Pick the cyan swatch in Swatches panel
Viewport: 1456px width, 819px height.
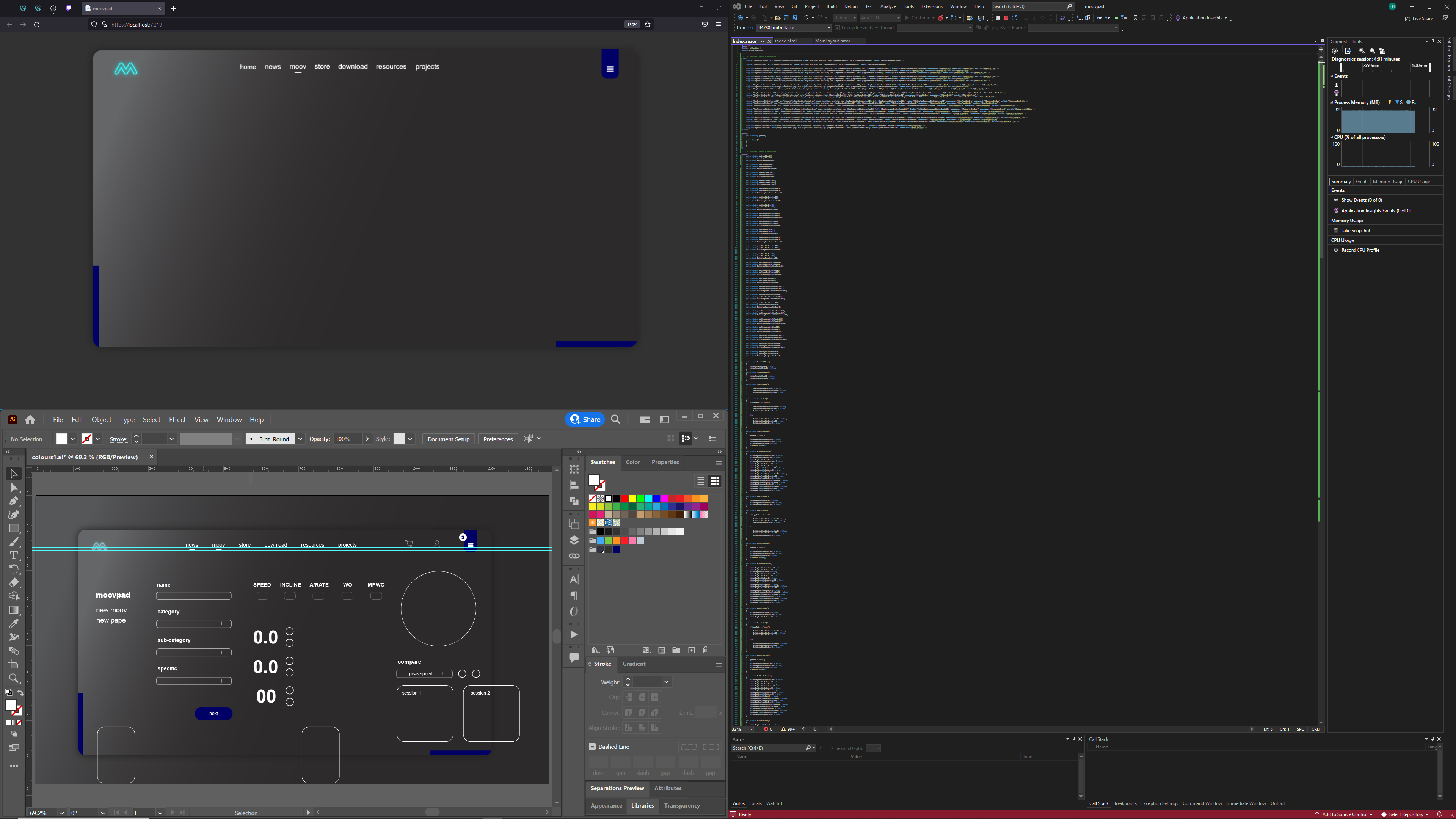pyautogui.click(x=648, y=499)
